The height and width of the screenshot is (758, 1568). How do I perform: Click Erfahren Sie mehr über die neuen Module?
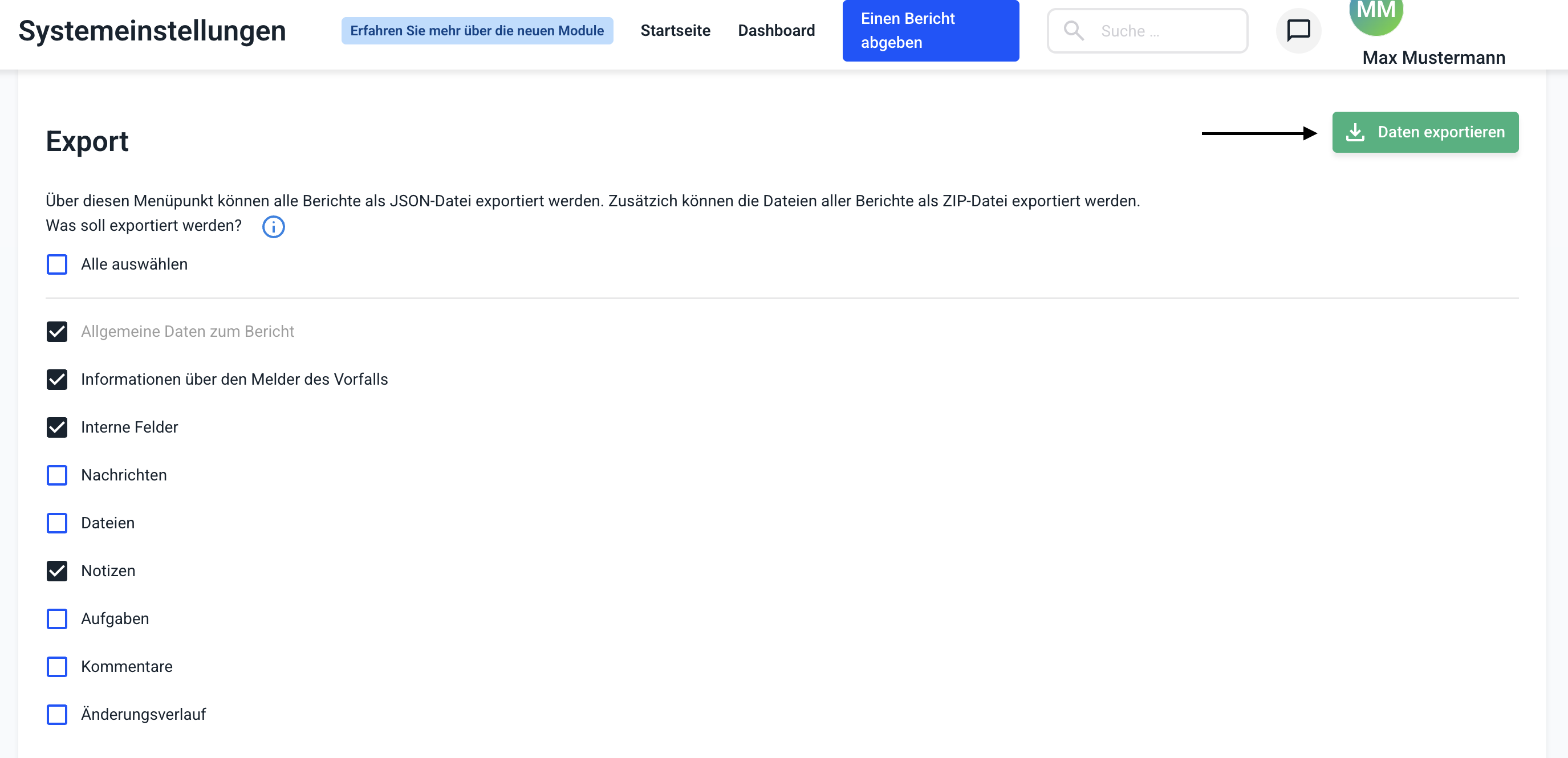[x=477, y=30]
